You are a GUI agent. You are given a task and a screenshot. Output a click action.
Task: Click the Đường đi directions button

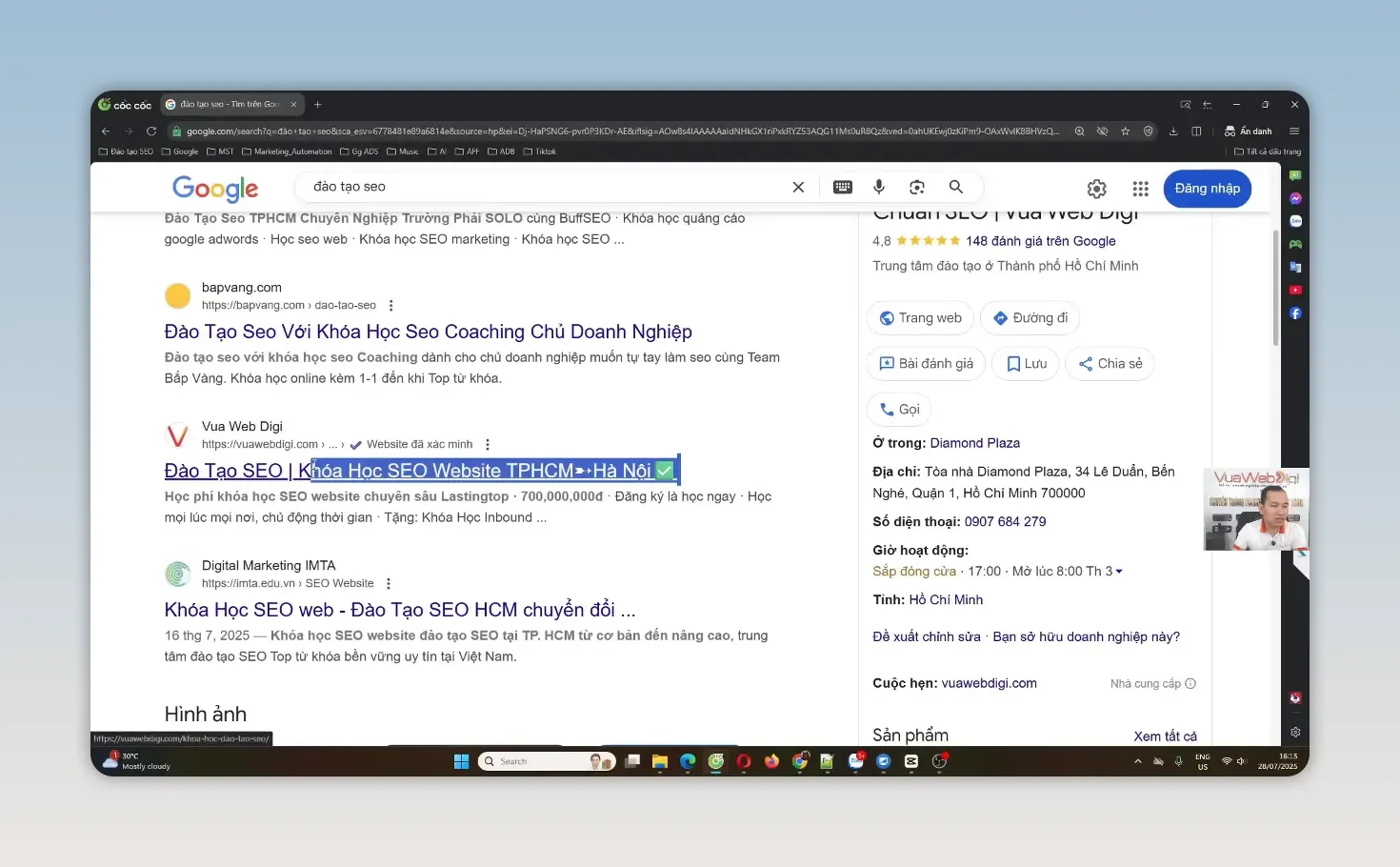click(x=1030, y=318)
